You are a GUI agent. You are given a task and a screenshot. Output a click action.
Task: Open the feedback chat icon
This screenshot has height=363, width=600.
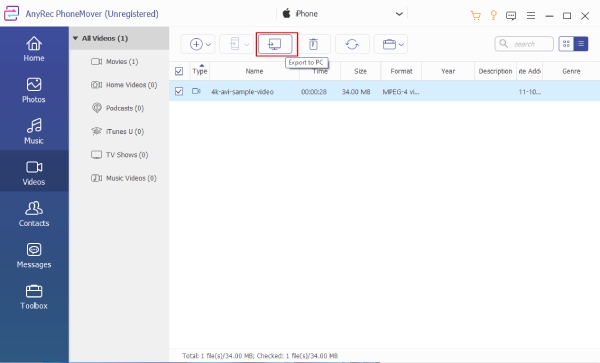point(511,16)
